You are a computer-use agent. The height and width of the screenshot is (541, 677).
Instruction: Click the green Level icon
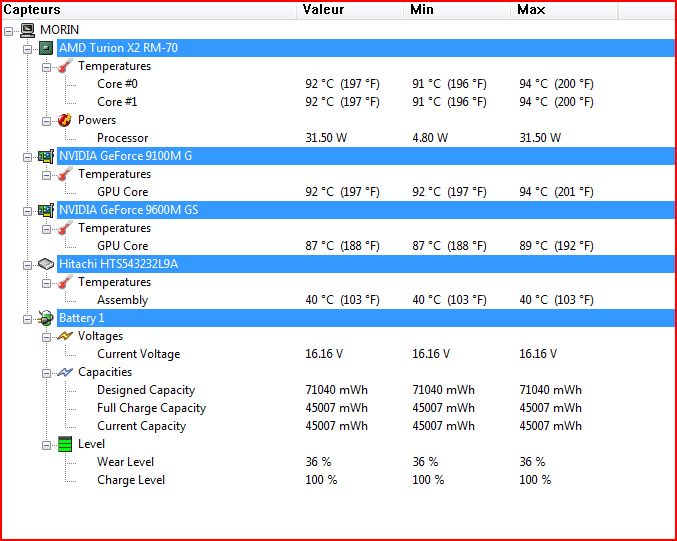coord(65,444)
